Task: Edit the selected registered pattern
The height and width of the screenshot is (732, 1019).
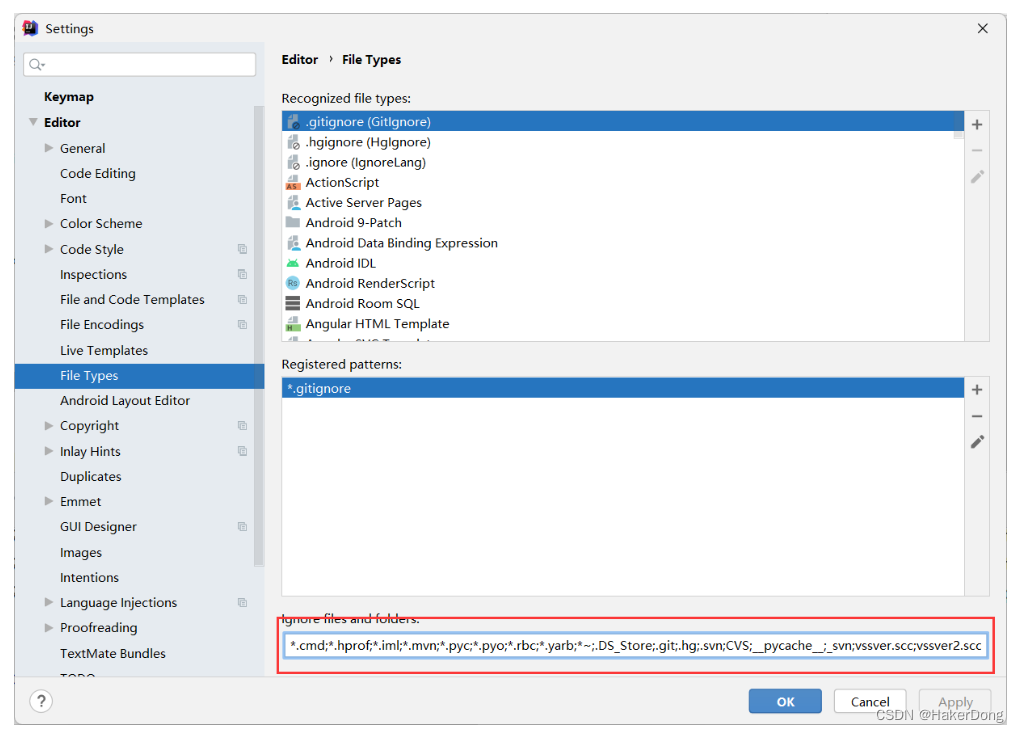Action: [977, 442]
